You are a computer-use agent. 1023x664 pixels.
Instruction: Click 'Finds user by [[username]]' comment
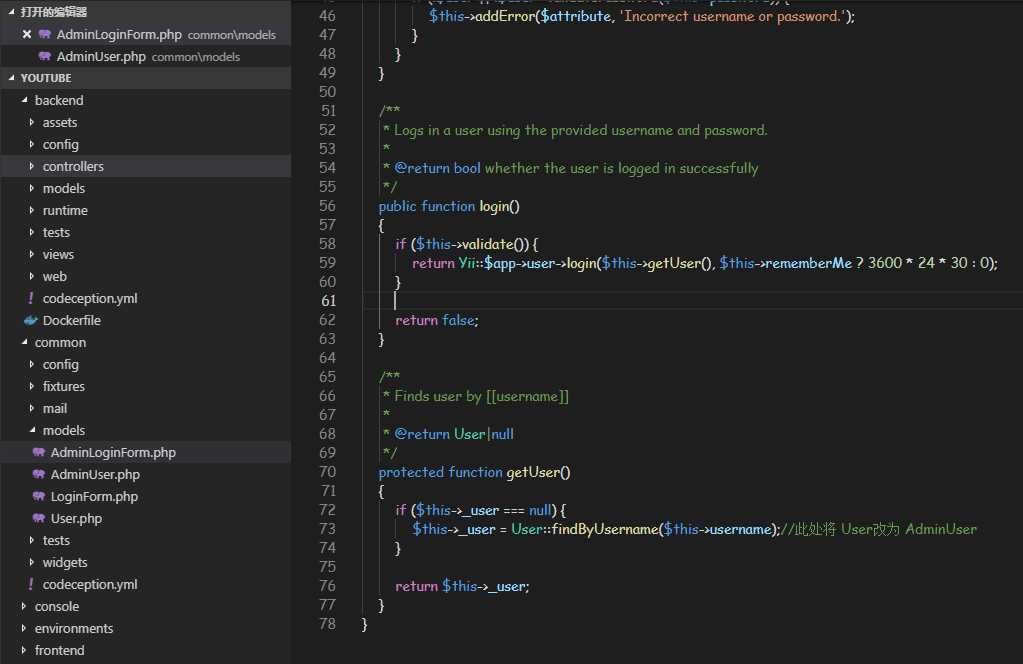(481, 397)
